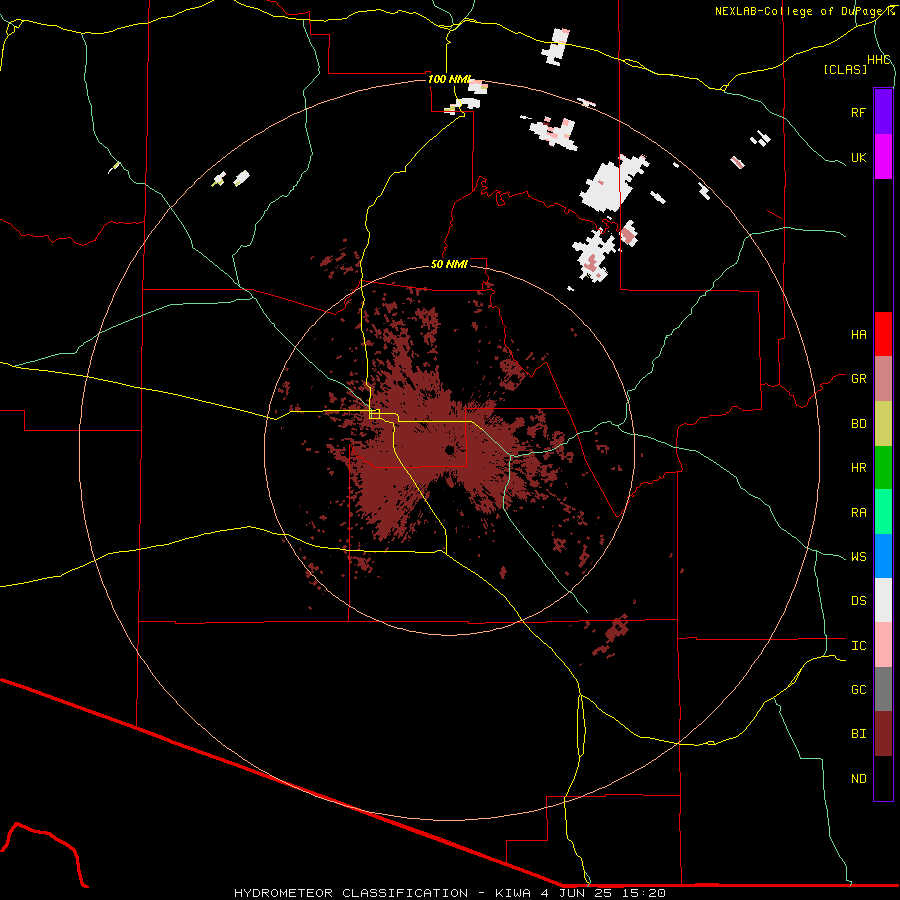The image size is (900, 900).
Task: Click the '100 NMI' range ring label
Action: pos(449,79)
